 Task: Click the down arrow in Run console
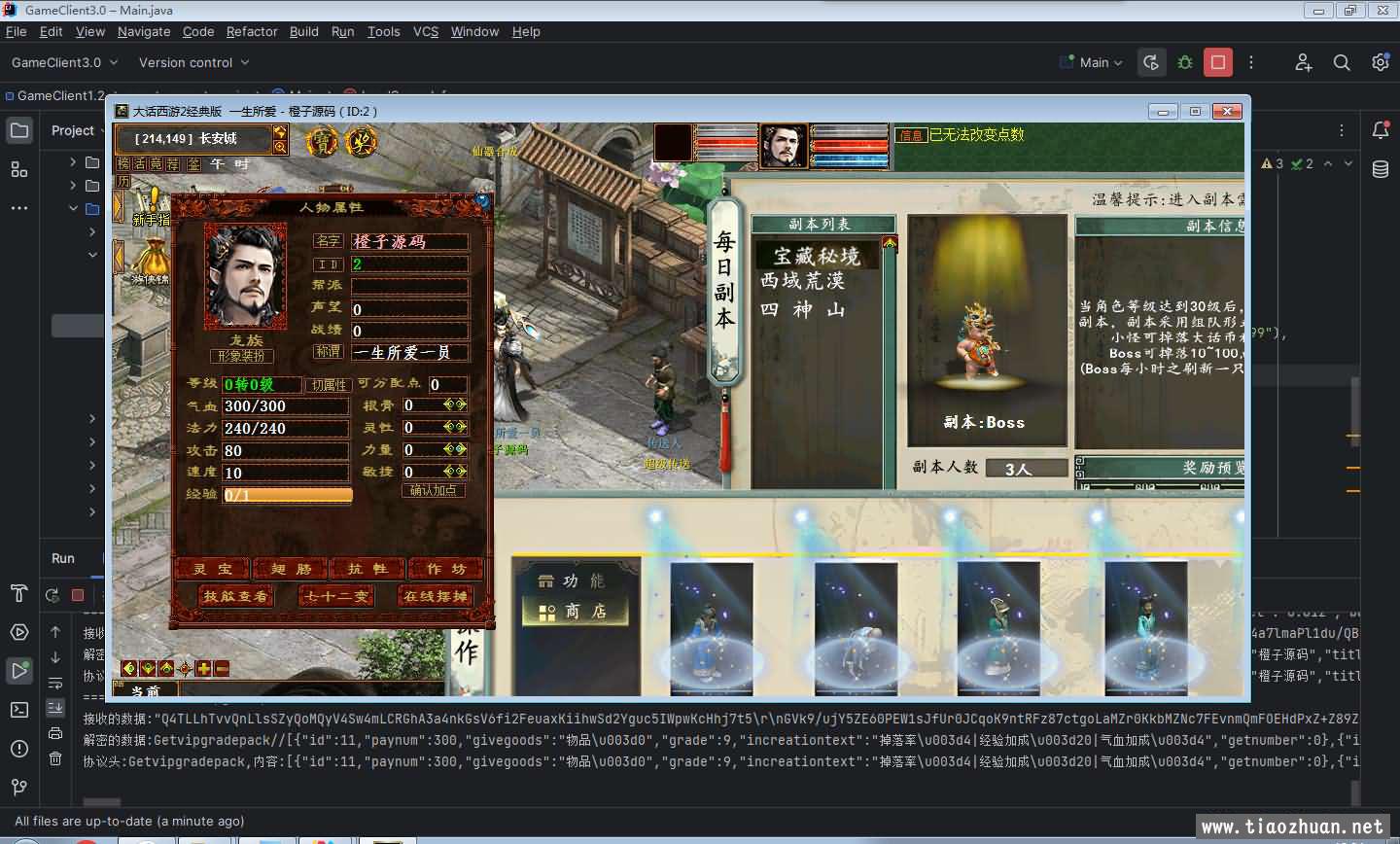click(x=55, y=657)
